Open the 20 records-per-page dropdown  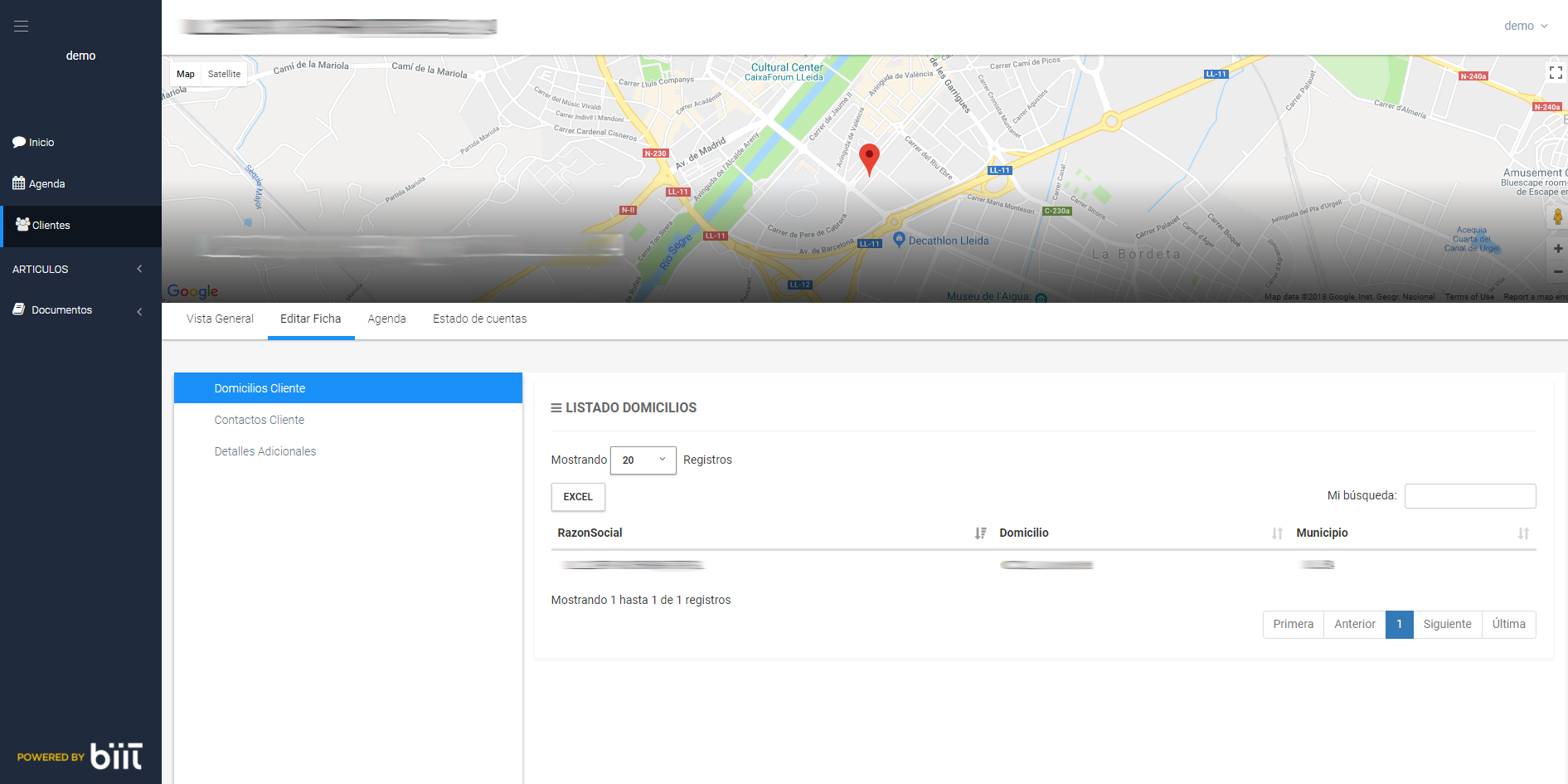click(643, 460)
